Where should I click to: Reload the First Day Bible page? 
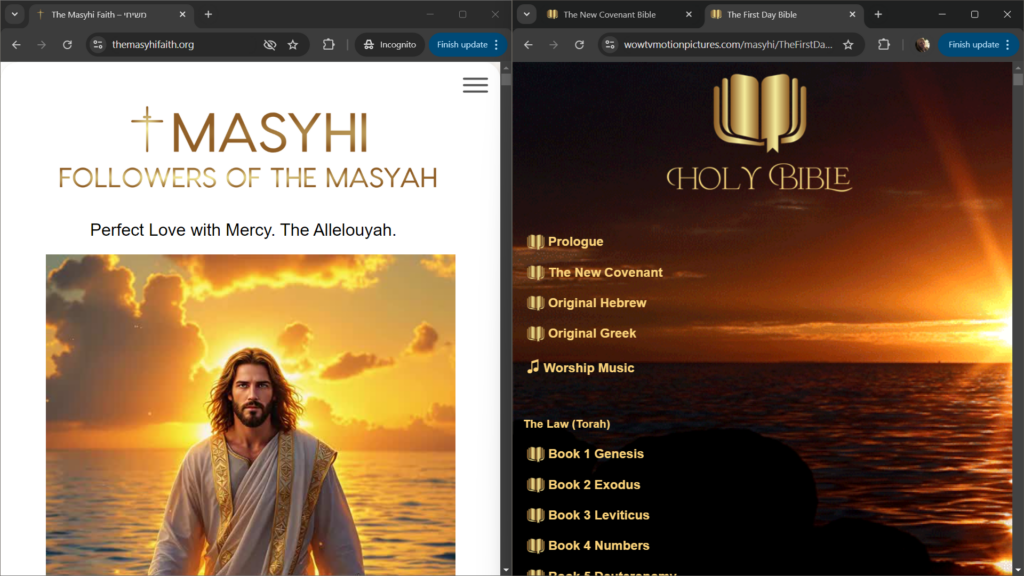click(x=579, y=45)
